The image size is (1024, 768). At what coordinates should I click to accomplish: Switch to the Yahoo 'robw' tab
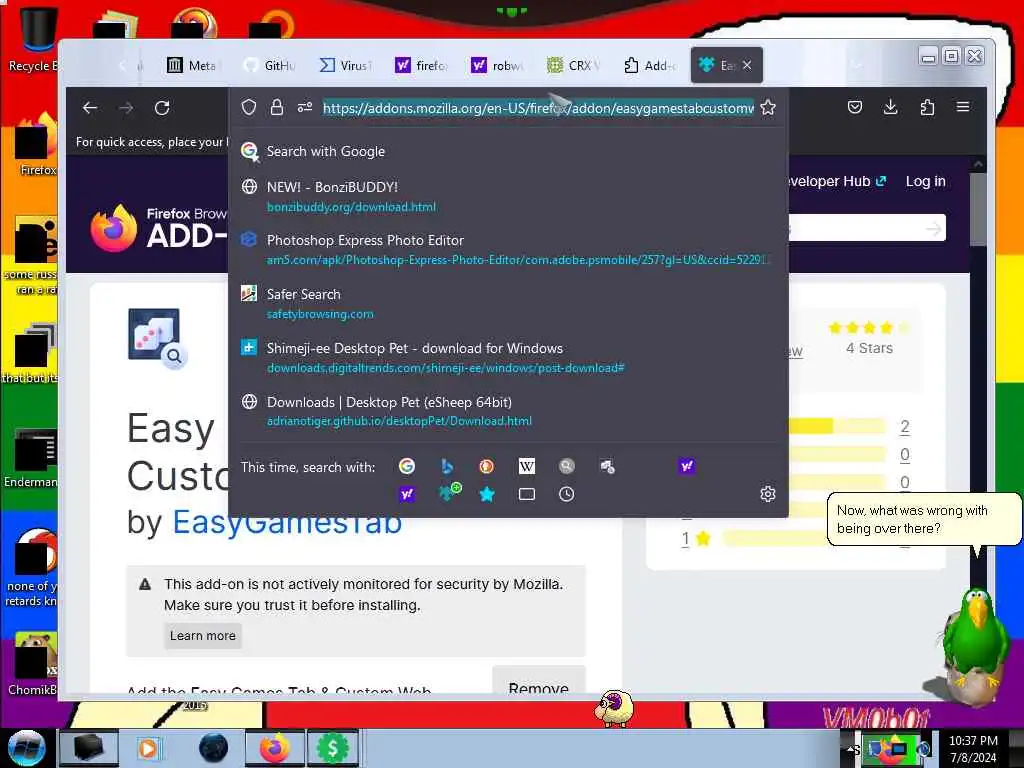(497, 65)
